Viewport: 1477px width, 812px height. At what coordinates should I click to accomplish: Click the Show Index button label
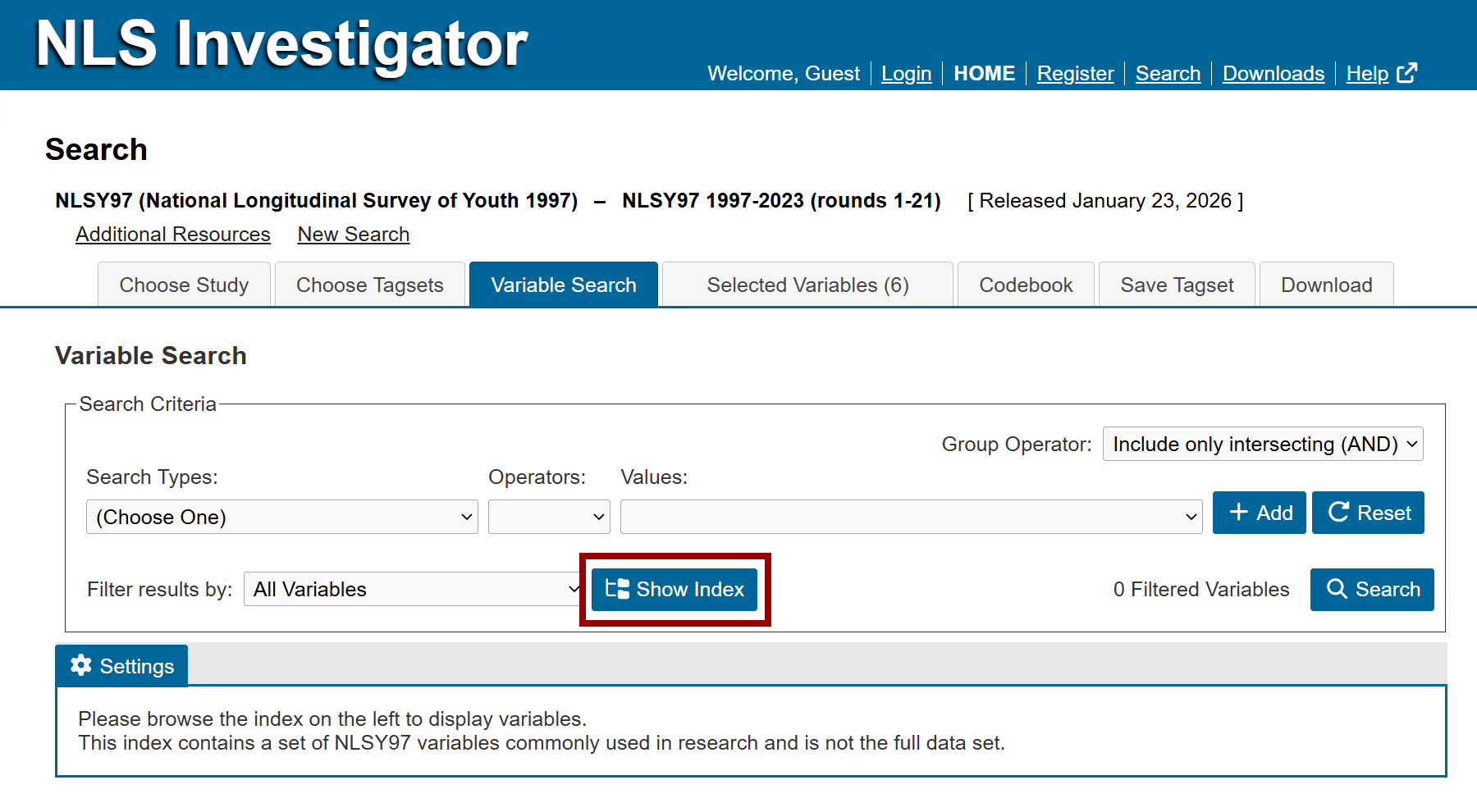pyautogui.click(x=690, y=589)
